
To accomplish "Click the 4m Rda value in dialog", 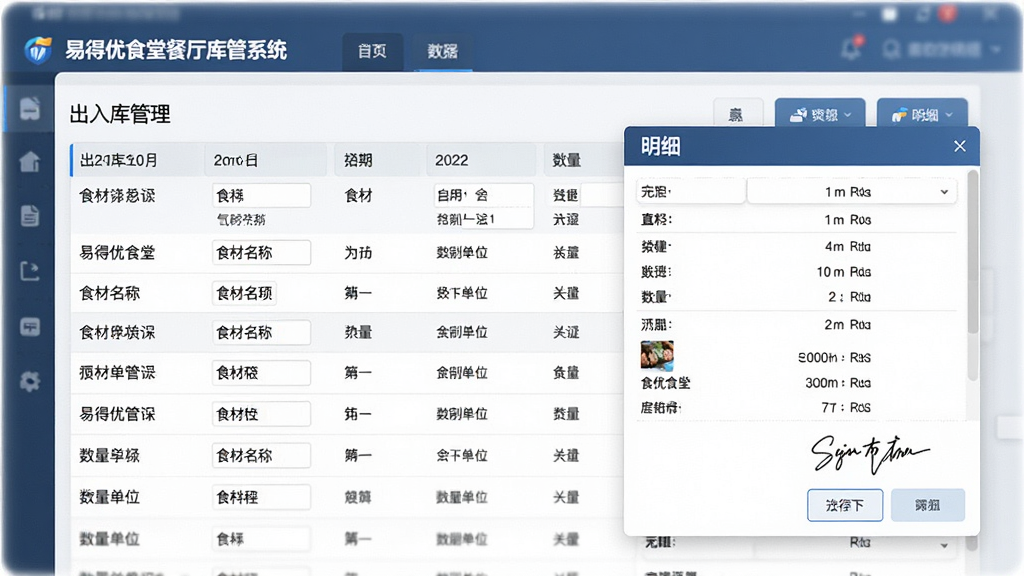I will pyautogui.click(x=848, y=246).
